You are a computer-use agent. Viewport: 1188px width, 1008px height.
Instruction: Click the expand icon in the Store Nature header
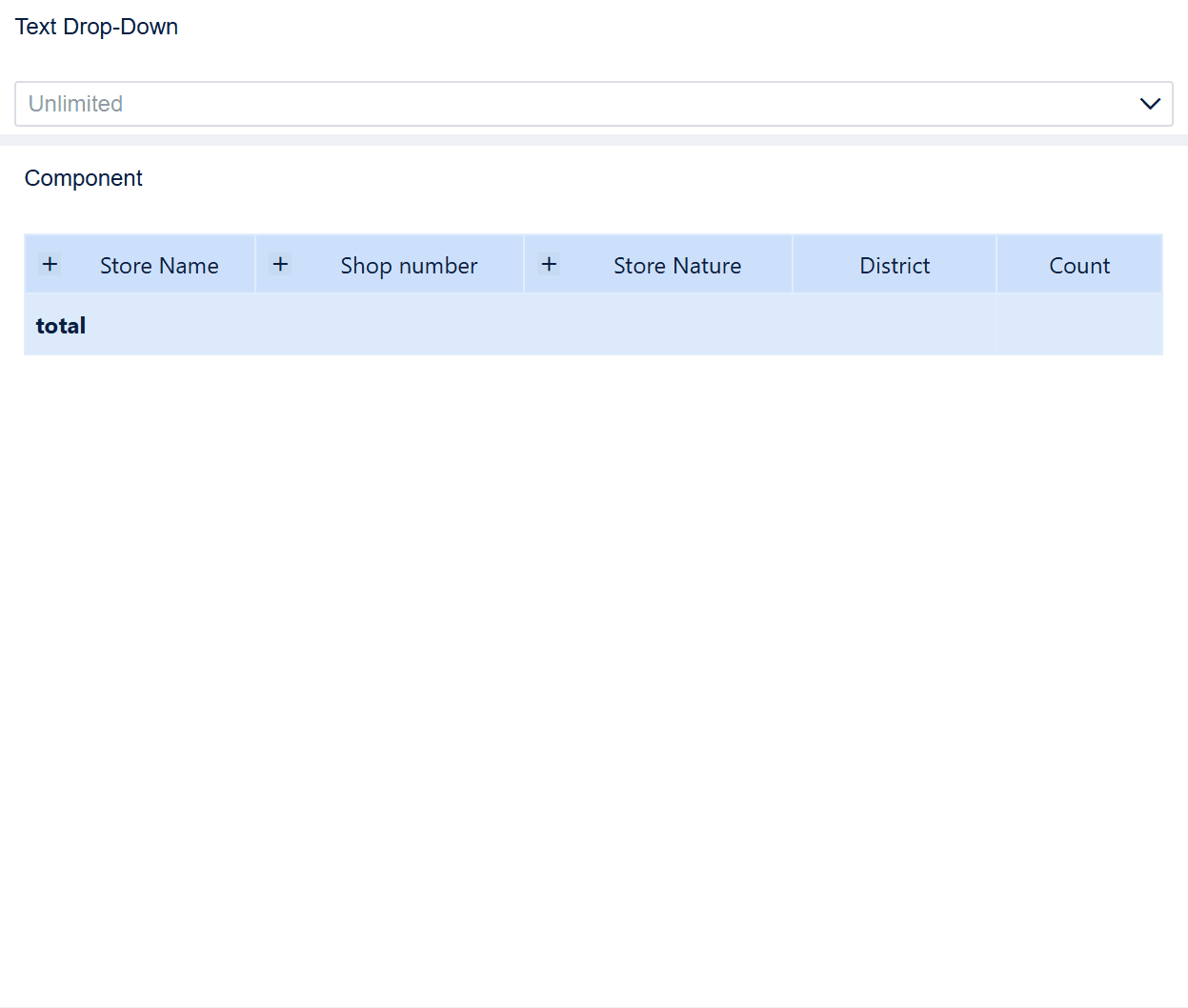pos(549,264)
